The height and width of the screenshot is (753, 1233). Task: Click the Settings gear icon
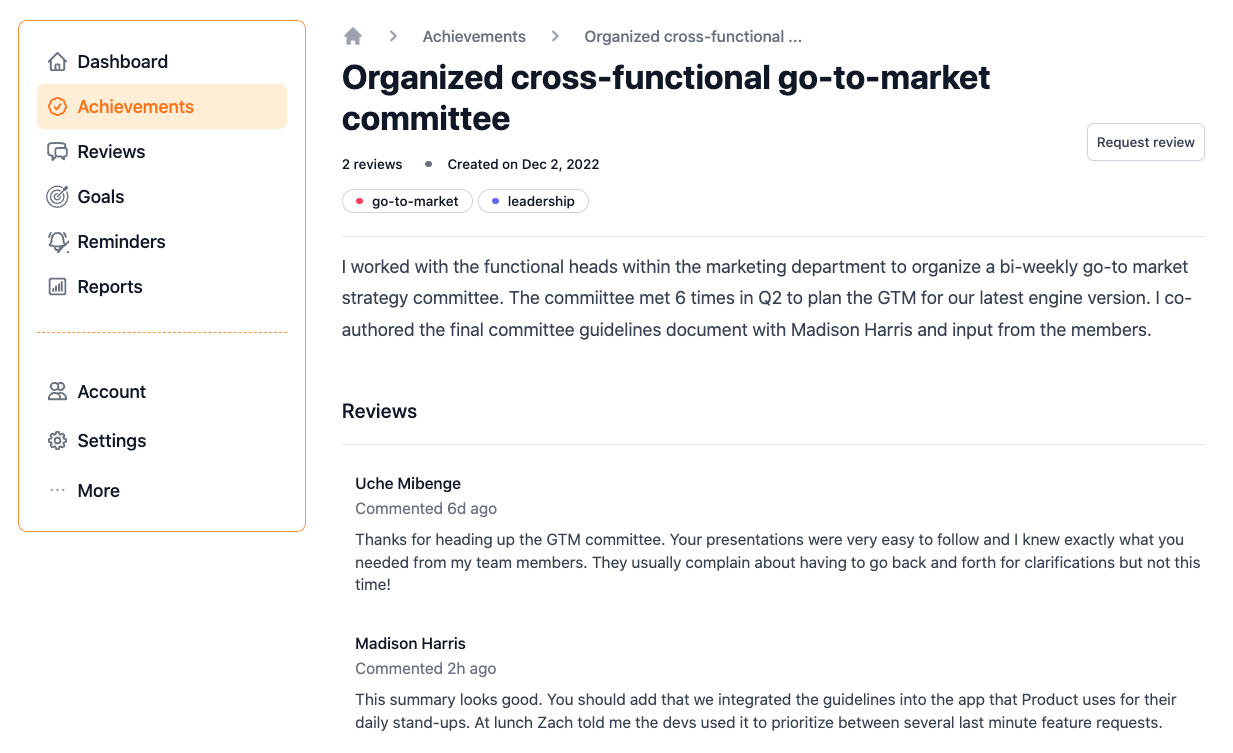(58, 441)
